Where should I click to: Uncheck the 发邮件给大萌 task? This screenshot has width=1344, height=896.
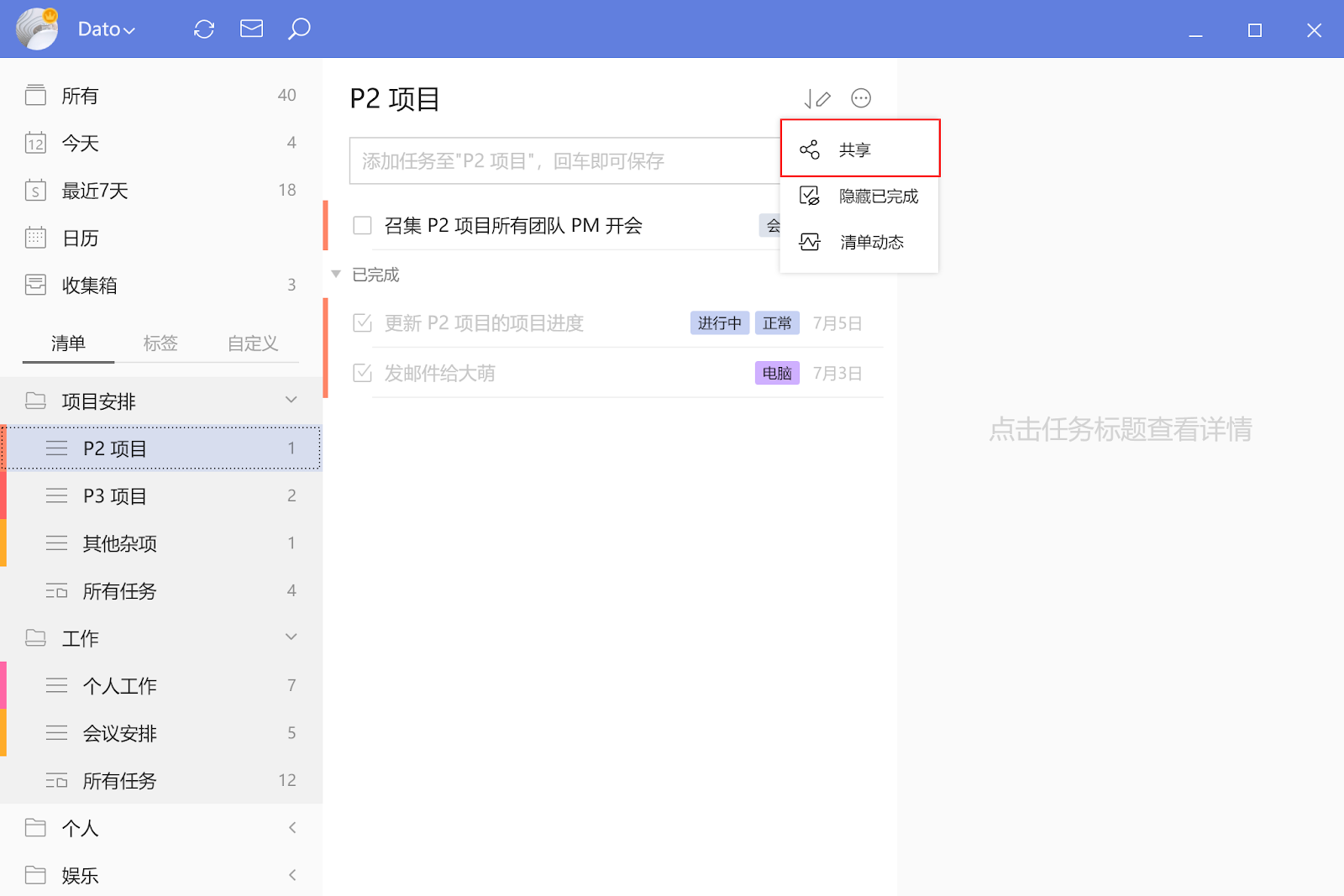[362, 373]
